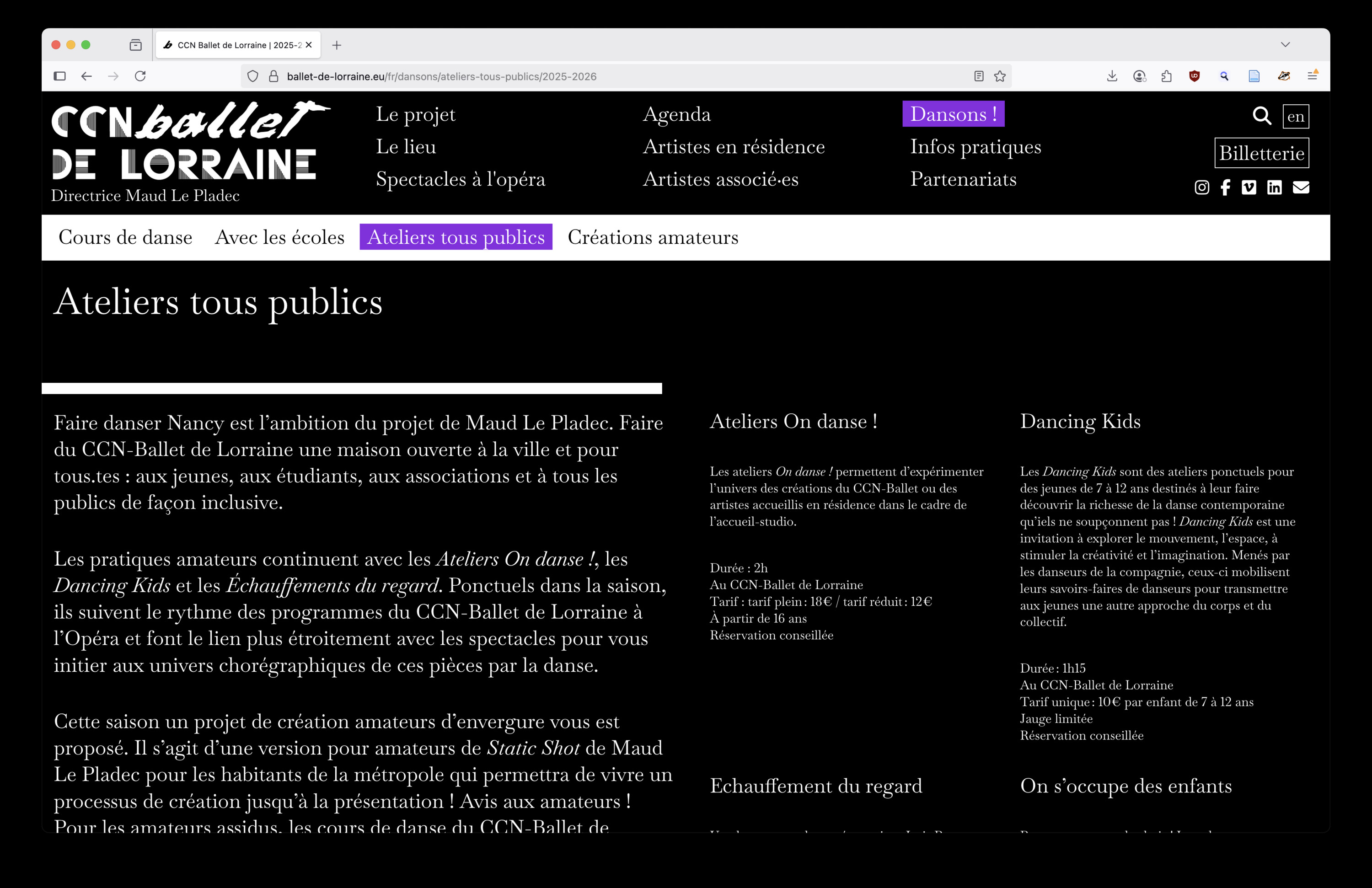Image resolution: width=1372 pixels, height=888 pixels.
Task: Switch site language to en
Action: click(x=1295, y=117)
